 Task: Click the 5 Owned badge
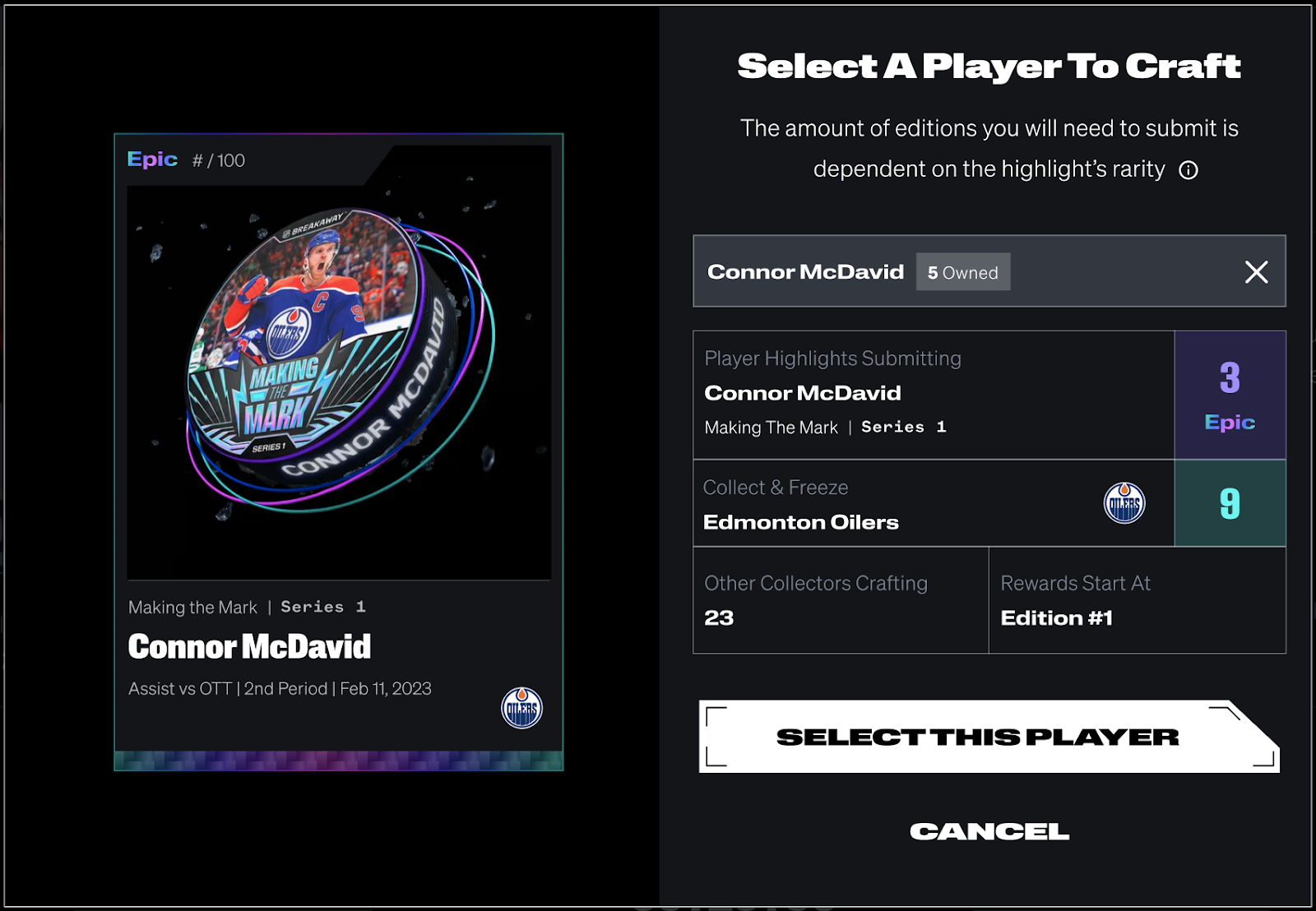(x=963, y=272)
